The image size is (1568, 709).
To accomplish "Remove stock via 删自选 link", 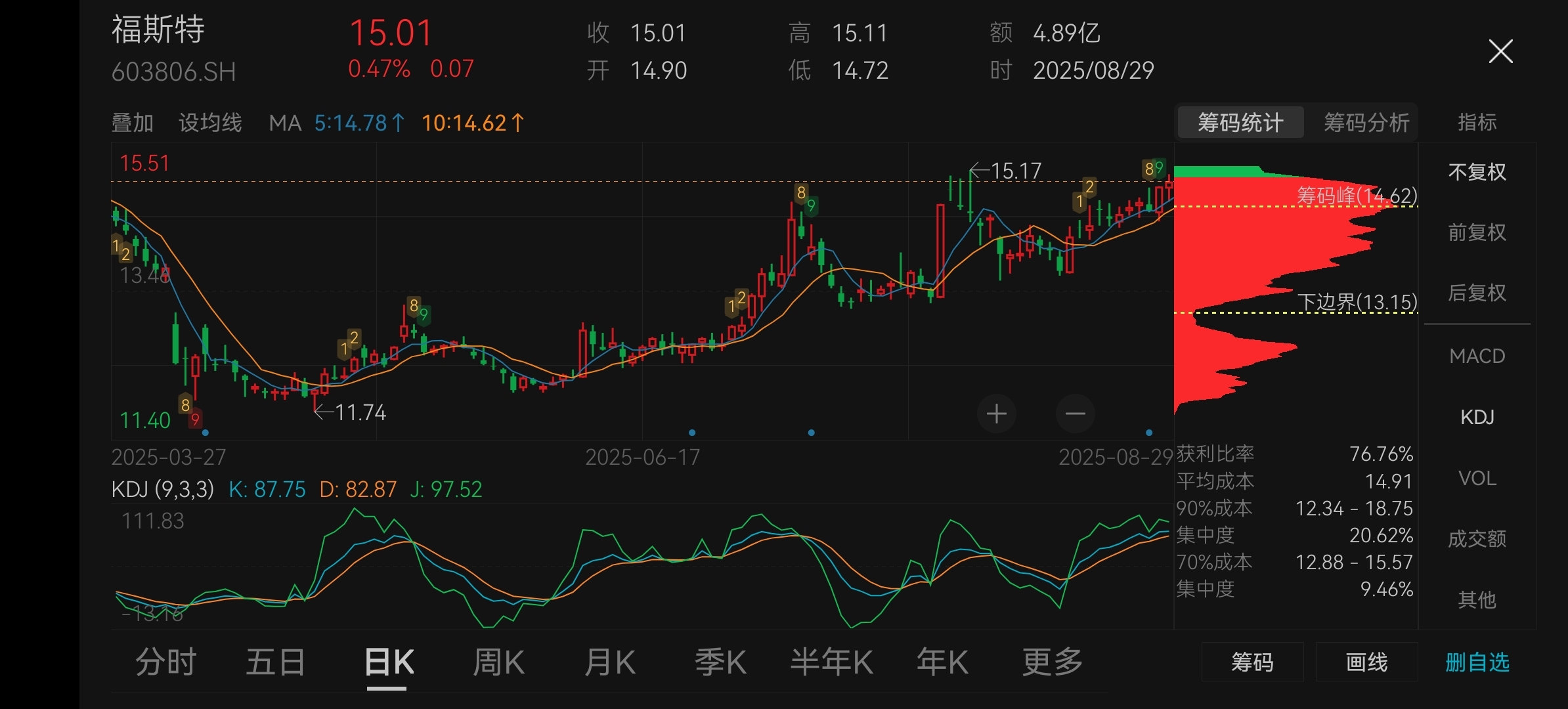I will pyautogui.click(x=1477, y=662).
